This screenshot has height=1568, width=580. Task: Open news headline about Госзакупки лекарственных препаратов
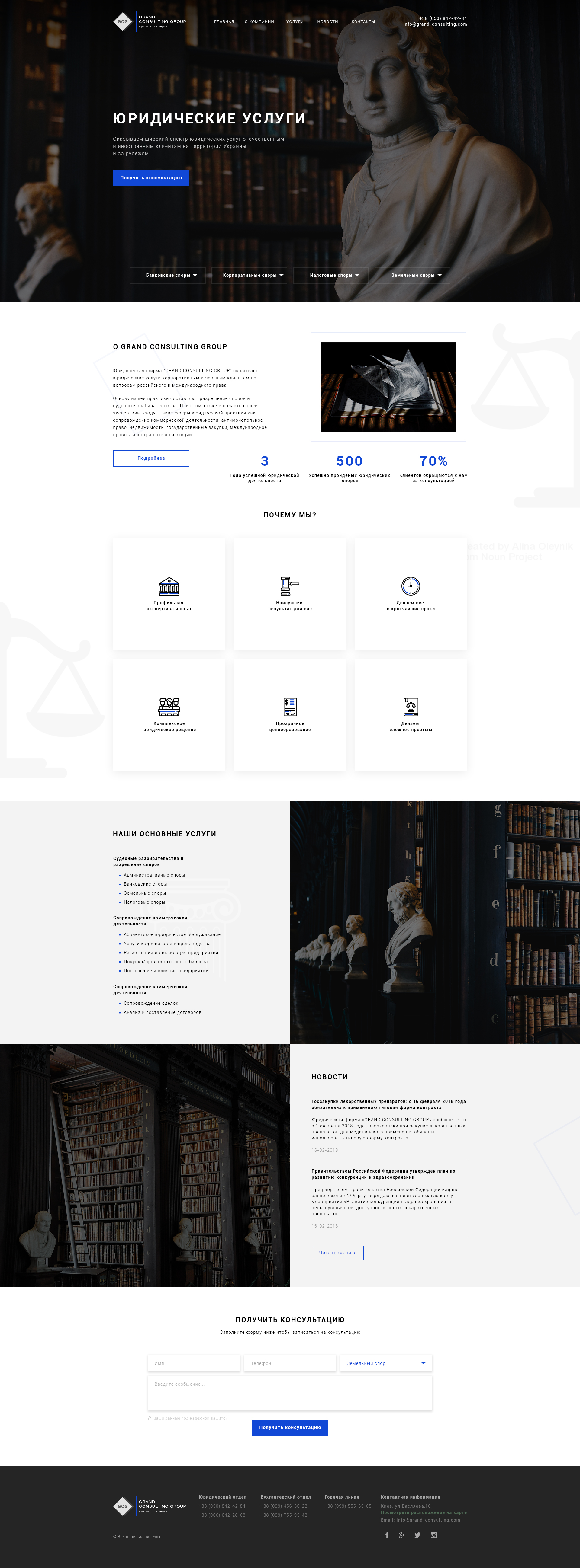[x=389, y=1104]
